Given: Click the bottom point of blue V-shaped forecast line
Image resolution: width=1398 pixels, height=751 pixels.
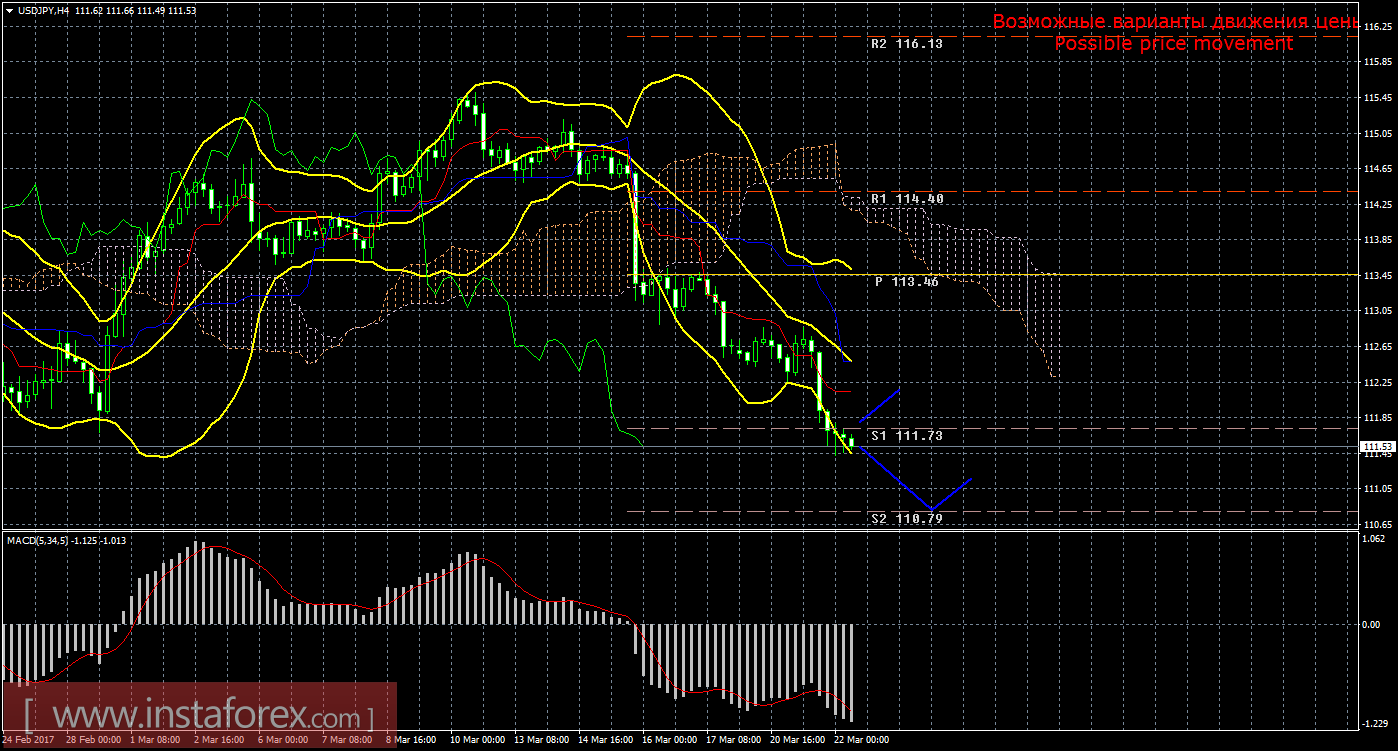Looking at the screenshot, I should 931,508.
